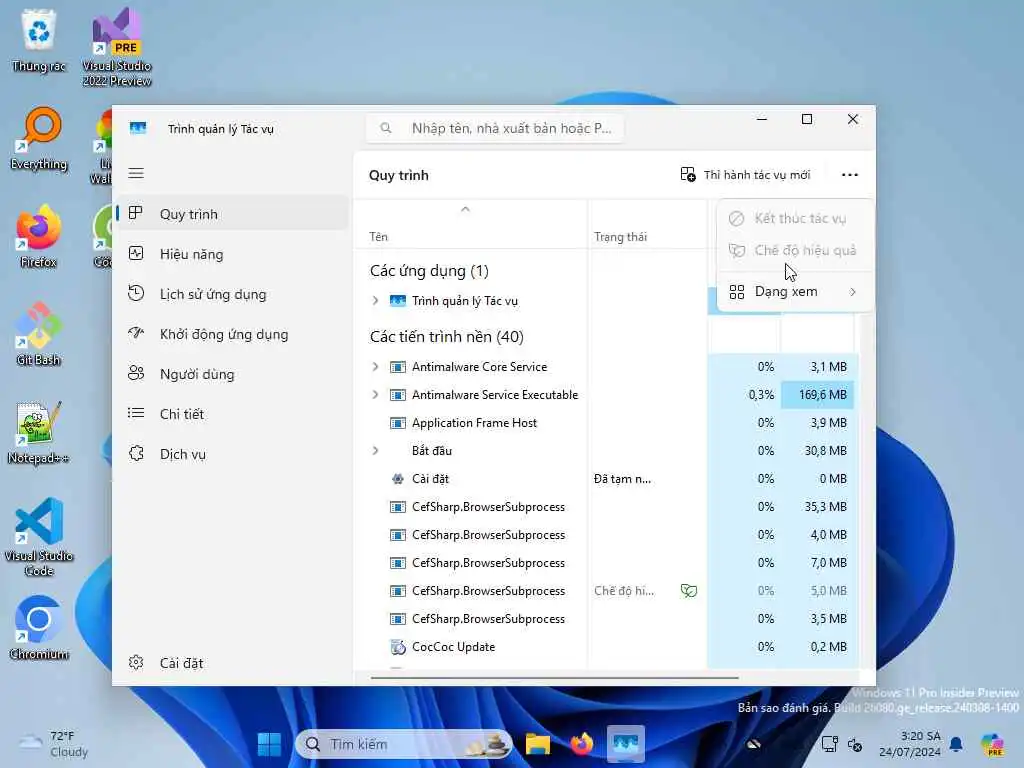The width and height of the screenshot is (1024, 768).
Task: Click the notification bell in system tray
Action: pyautogui.click(x=956, y=744)
